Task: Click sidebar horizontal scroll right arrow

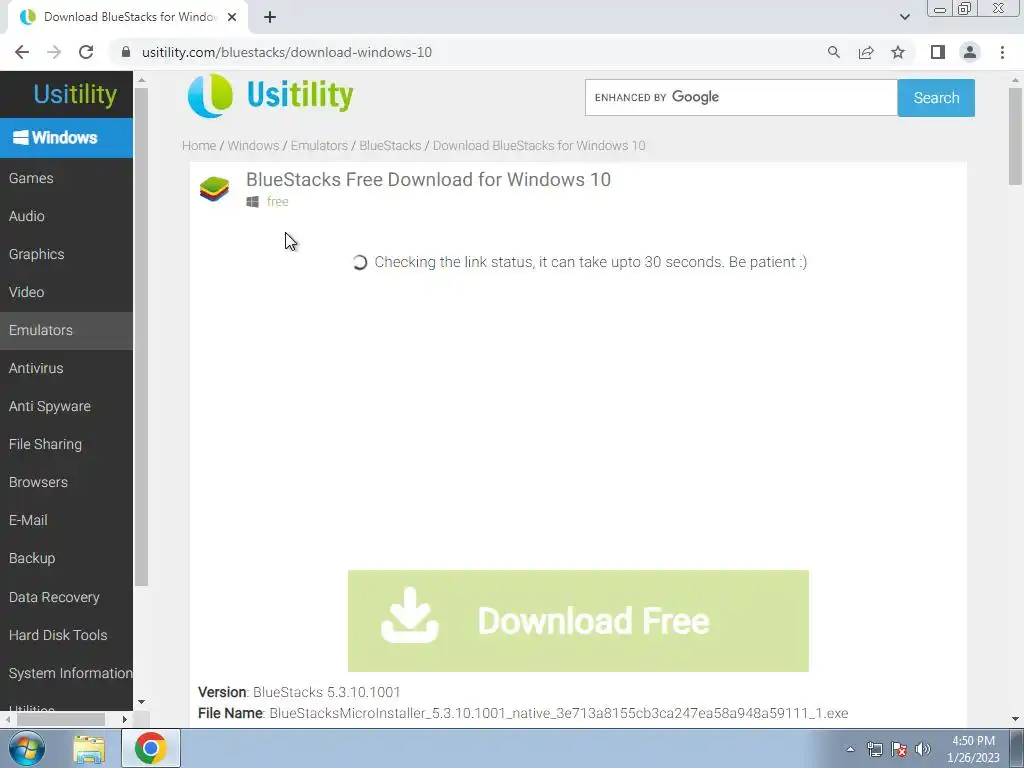Action: (125, 719)
